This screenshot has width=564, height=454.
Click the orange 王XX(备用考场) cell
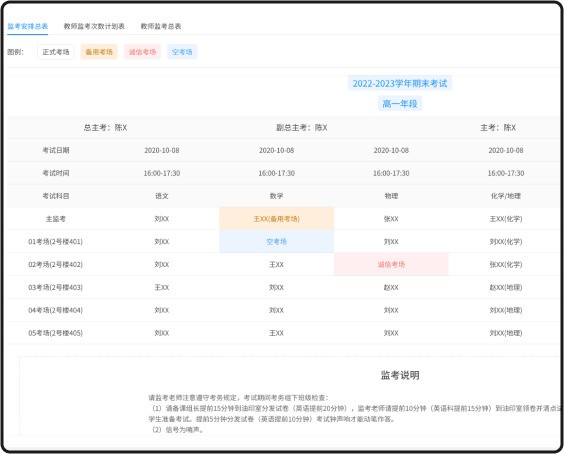click(x=277, y=219)
